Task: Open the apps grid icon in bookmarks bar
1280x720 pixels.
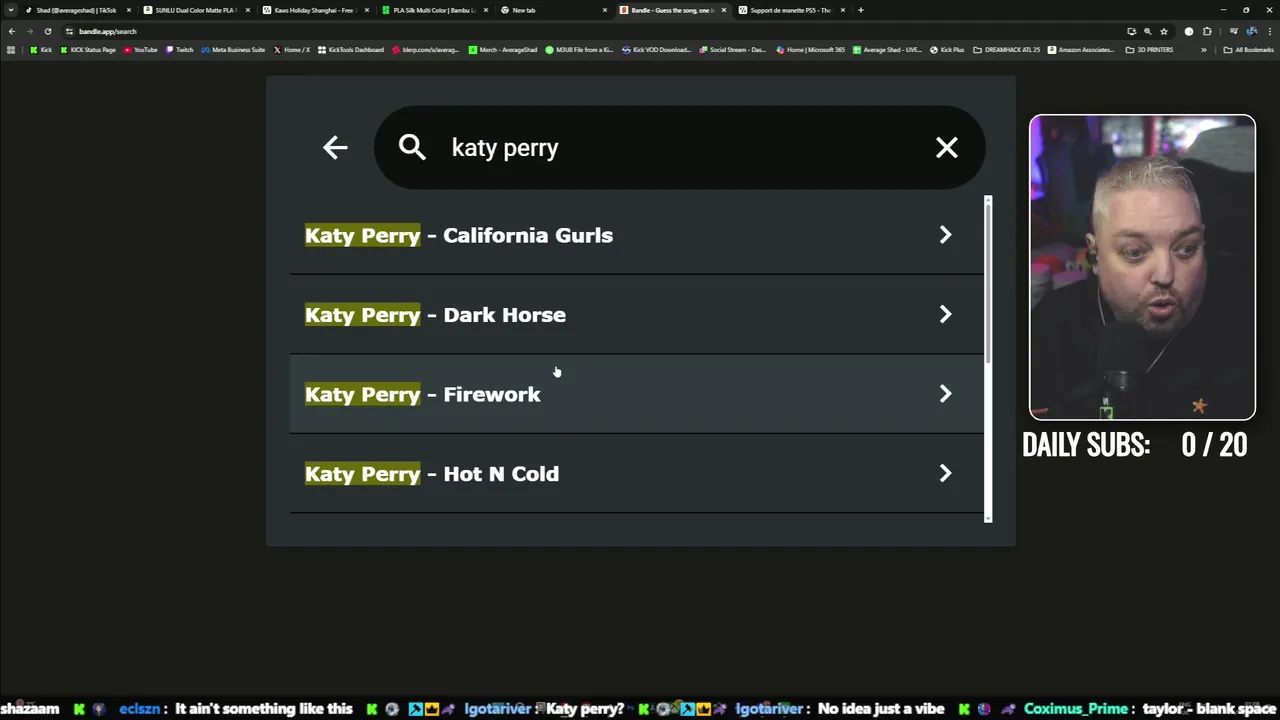Action: 12,50
